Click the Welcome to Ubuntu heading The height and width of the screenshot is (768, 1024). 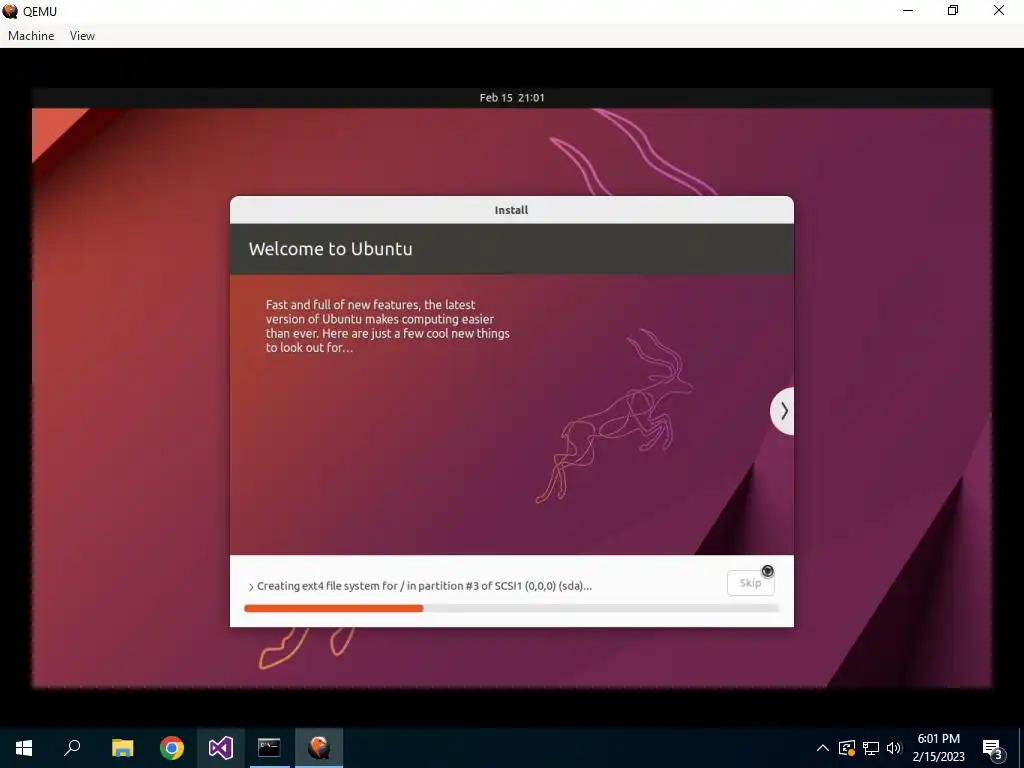pyautogui.click(x=330, y=249)
